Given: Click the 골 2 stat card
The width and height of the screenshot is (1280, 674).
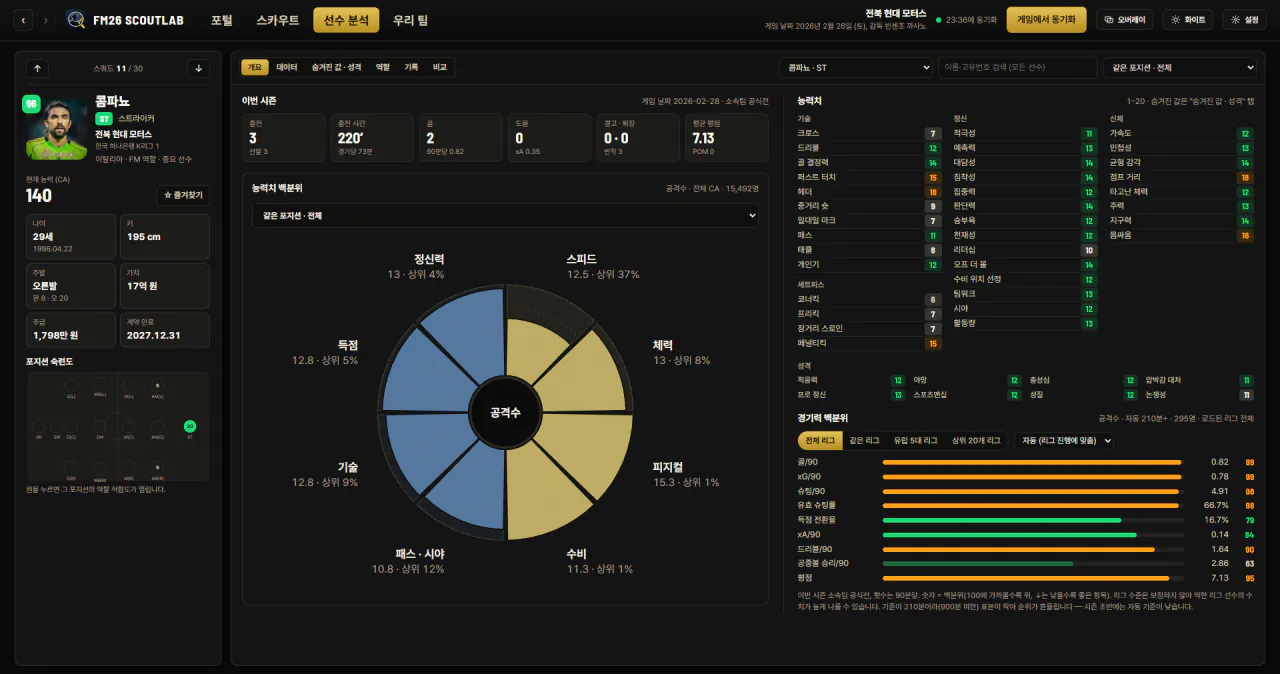Looking at the screenshot, I should (x=460, y=138).
